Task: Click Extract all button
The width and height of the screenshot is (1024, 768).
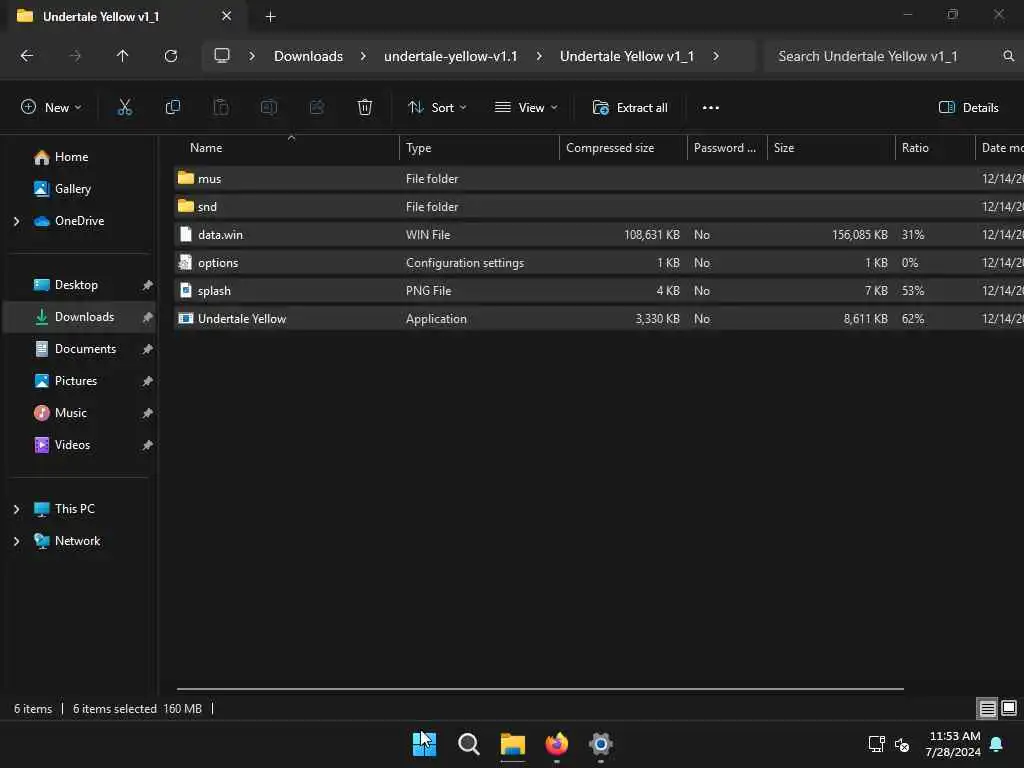Action: [630, 108]
